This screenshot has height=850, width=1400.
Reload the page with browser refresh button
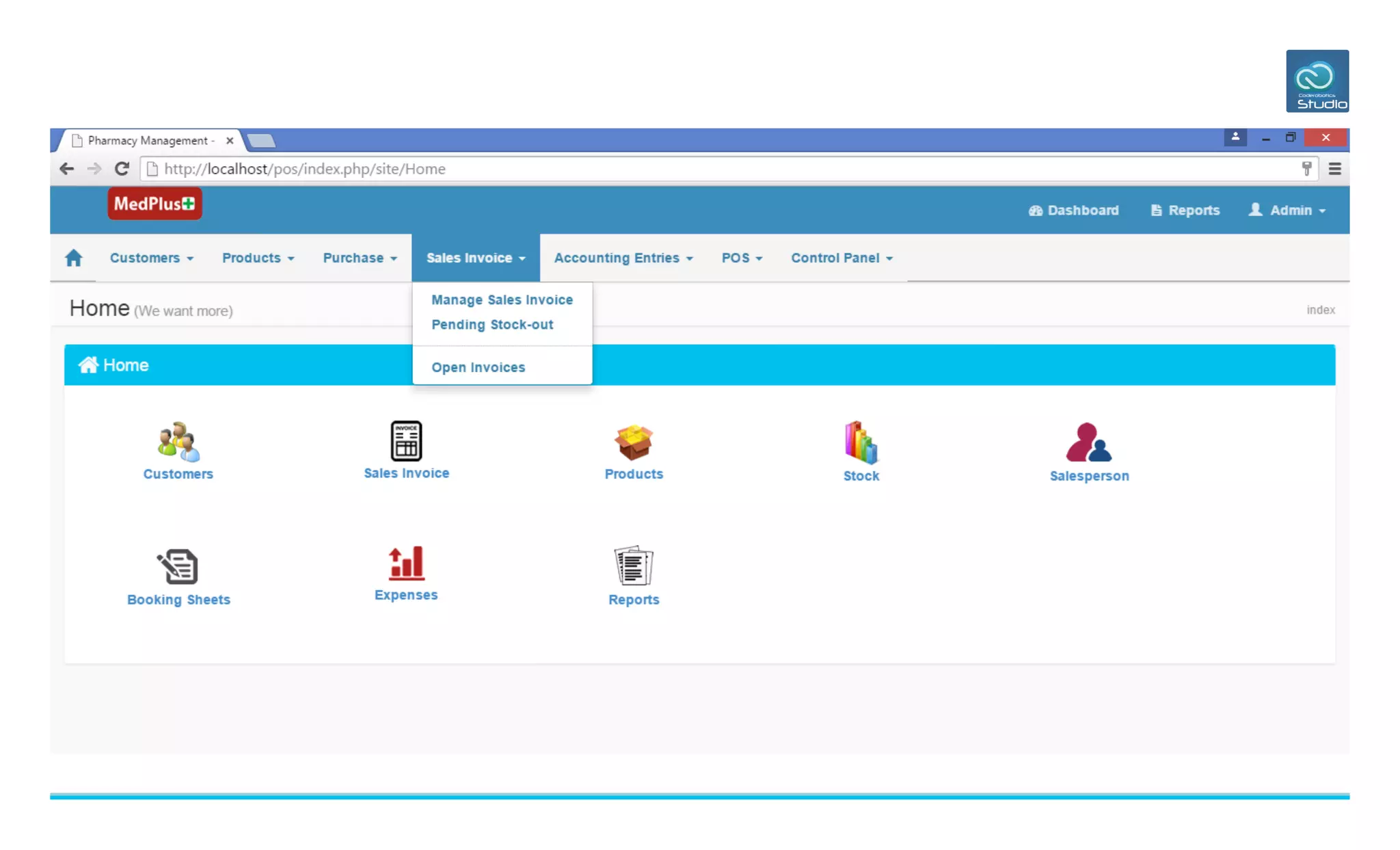(x=122, y=169)
